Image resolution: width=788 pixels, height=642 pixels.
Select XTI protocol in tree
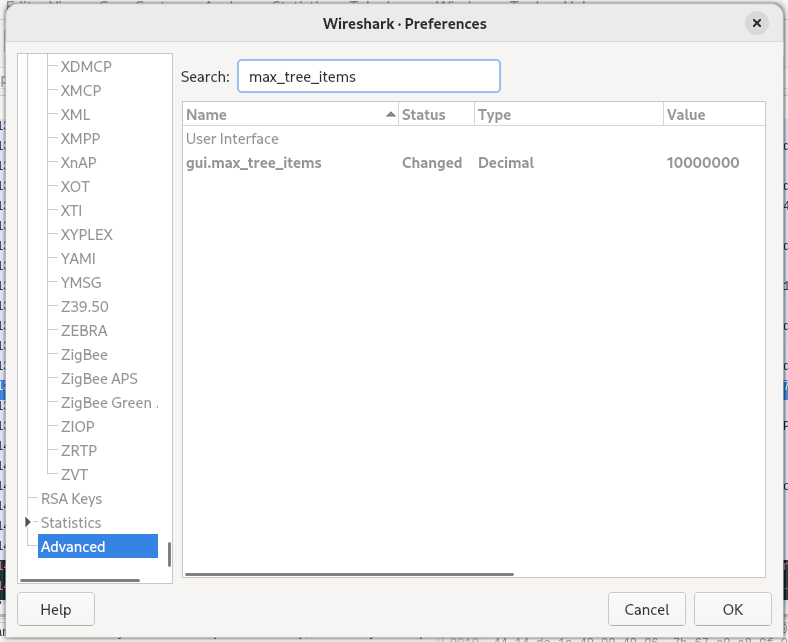pos(71,211)
